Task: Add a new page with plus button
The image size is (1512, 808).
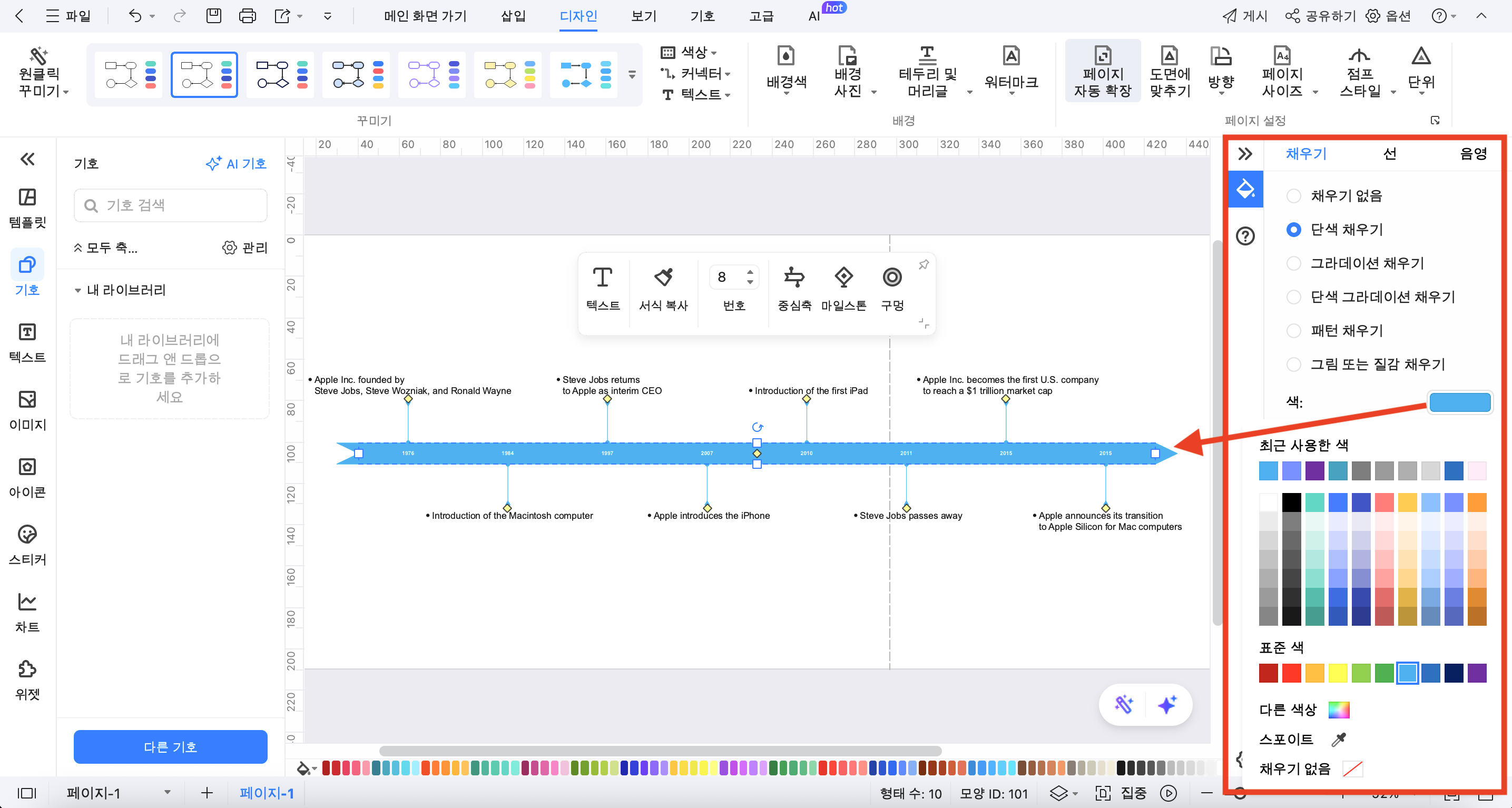Action: (207, 793)
